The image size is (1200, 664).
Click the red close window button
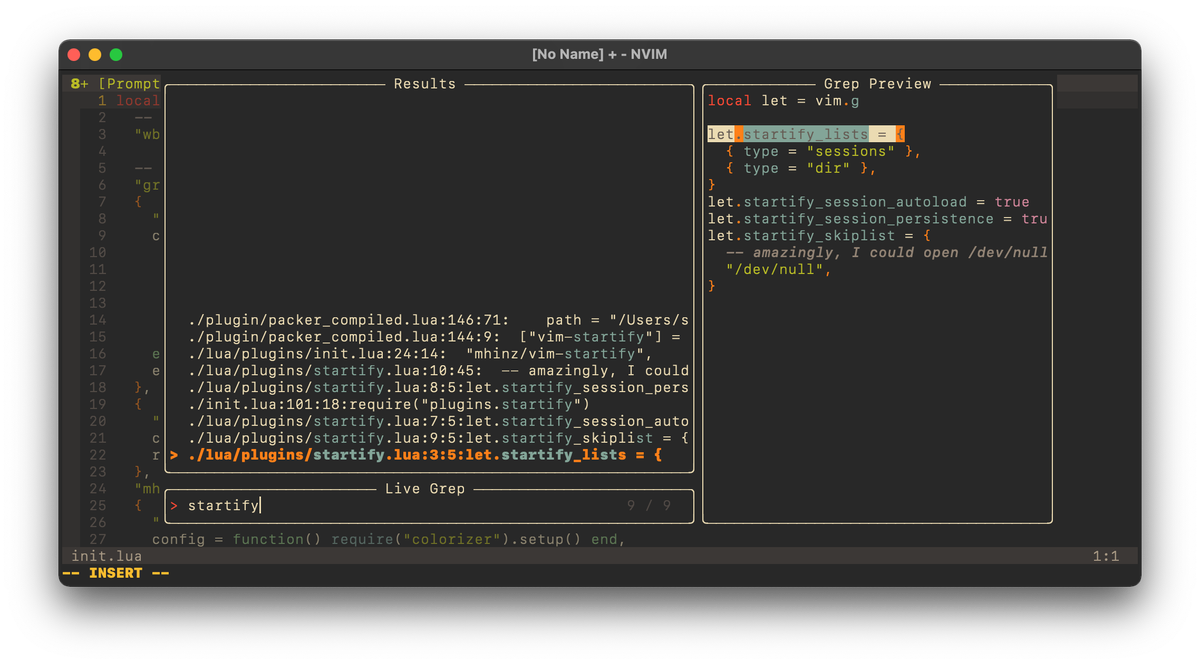tap(75, 54)
